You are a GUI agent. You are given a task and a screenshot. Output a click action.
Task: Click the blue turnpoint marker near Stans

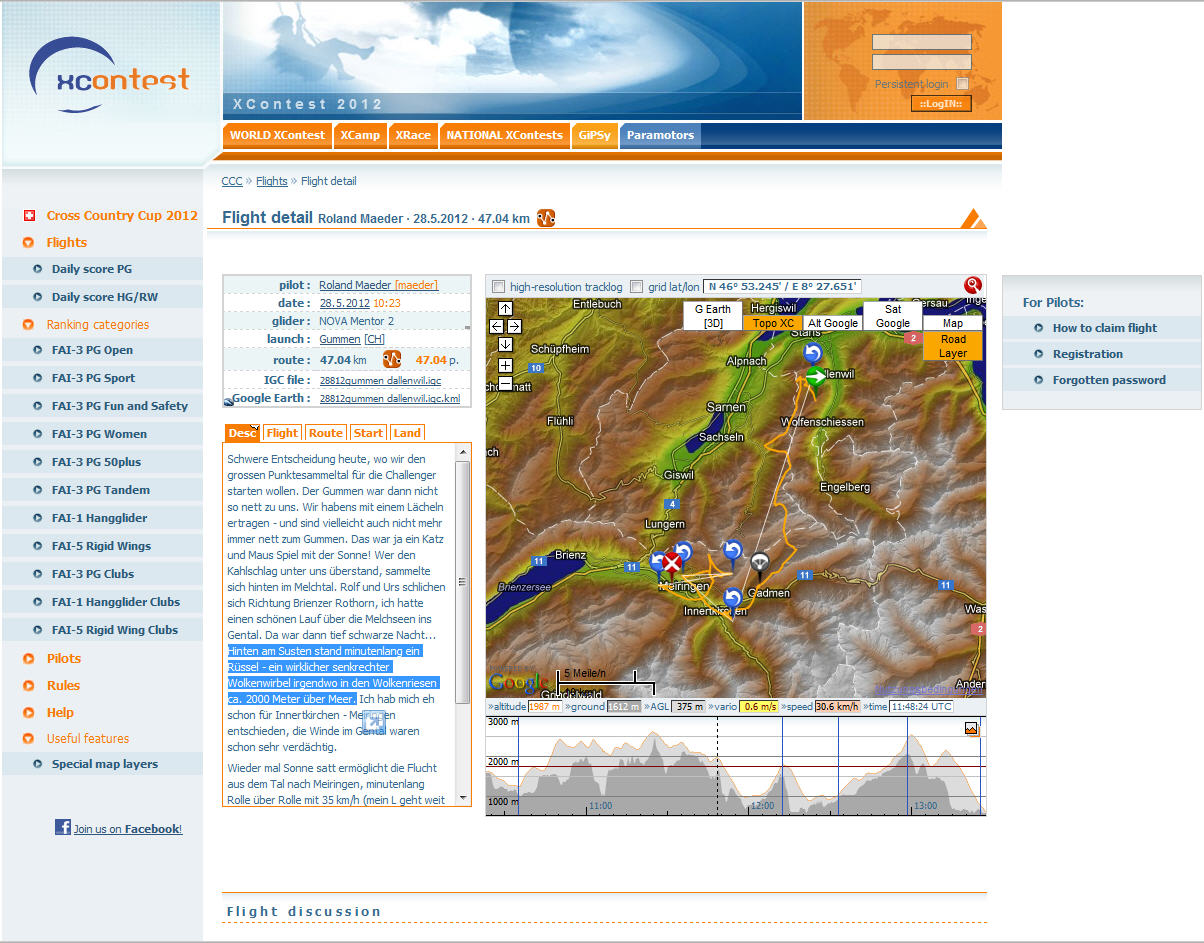(x=812, y=353)
